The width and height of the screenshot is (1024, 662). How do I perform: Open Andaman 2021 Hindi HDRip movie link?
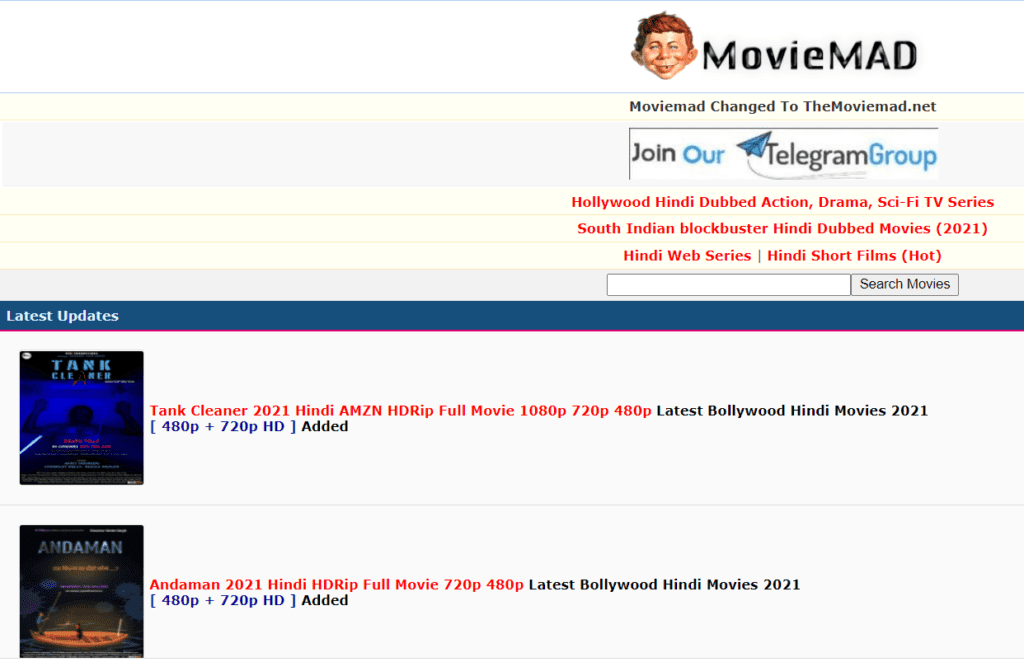pos(336,584)
